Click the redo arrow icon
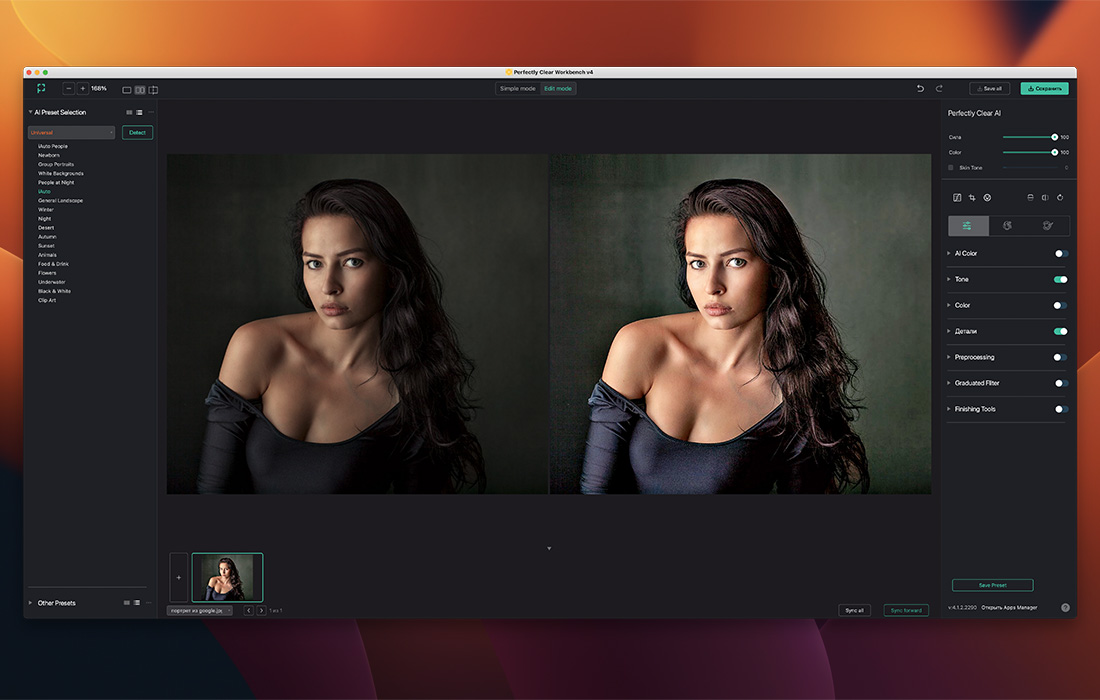 click(x=939, y=89)
